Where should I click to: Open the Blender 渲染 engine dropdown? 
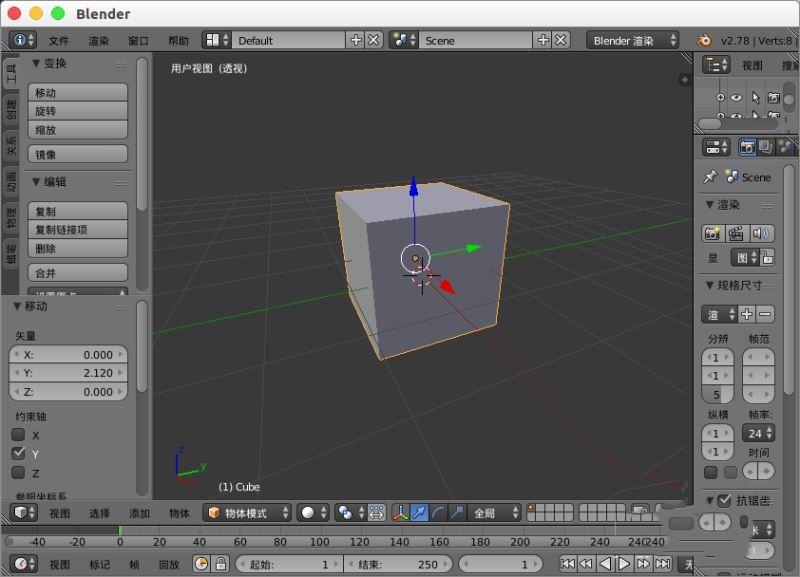[x=628, y=40]
